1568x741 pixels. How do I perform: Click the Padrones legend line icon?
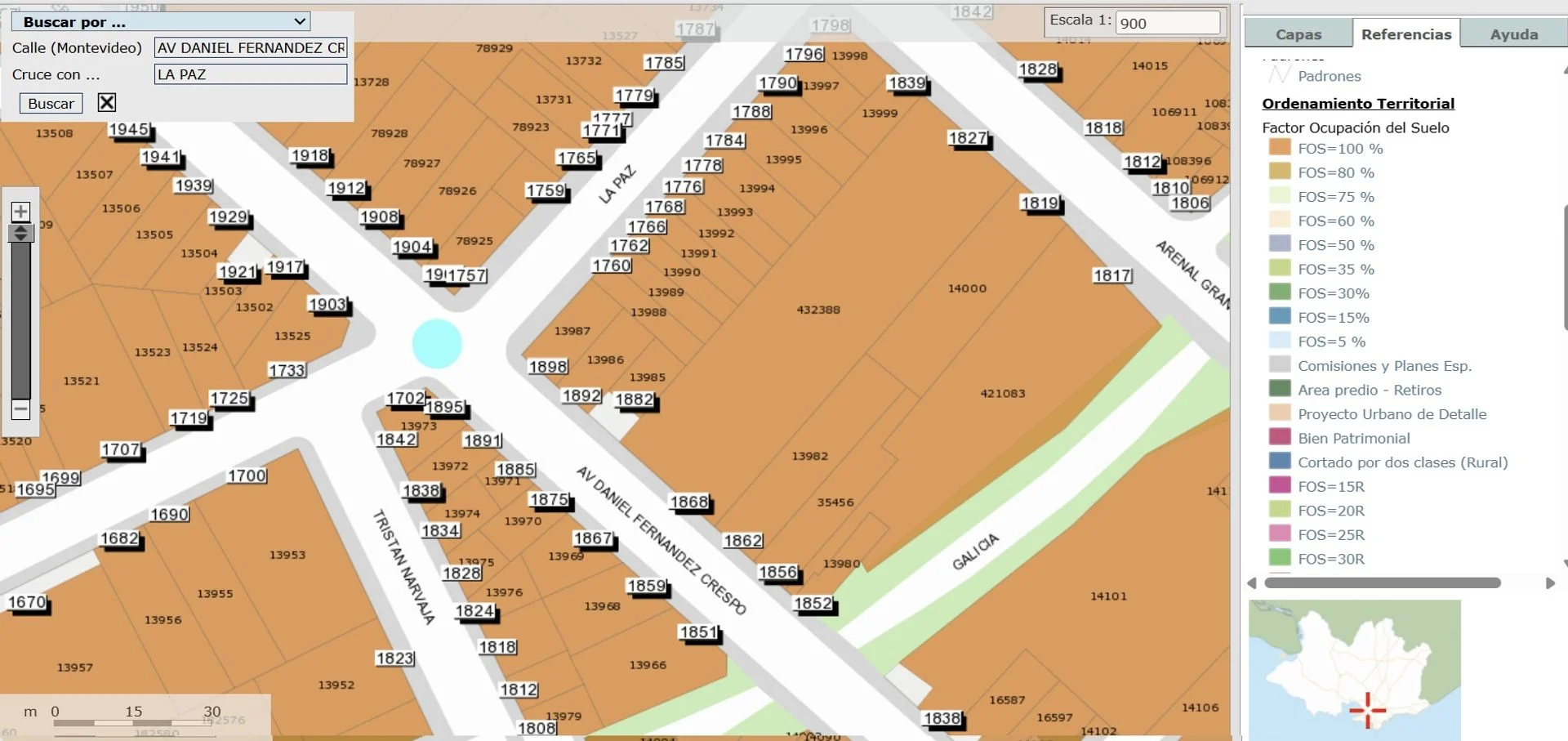point(1278,76)
